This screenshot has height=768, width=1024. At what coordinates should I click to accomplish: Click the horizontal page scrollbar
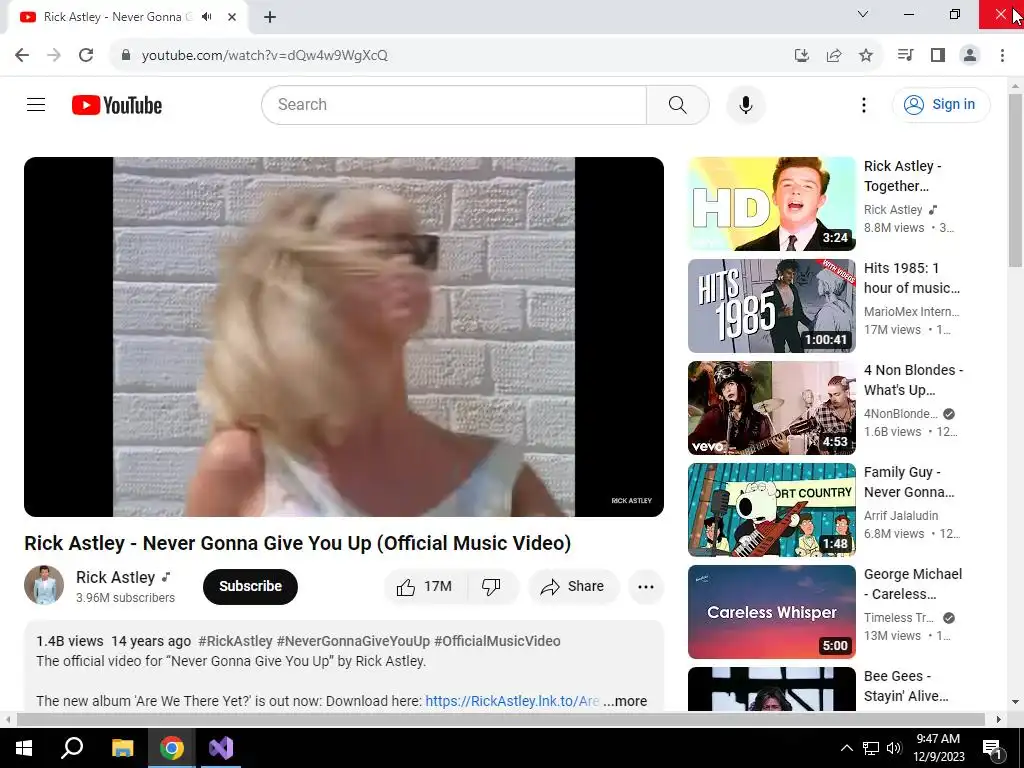click(500, 719)
